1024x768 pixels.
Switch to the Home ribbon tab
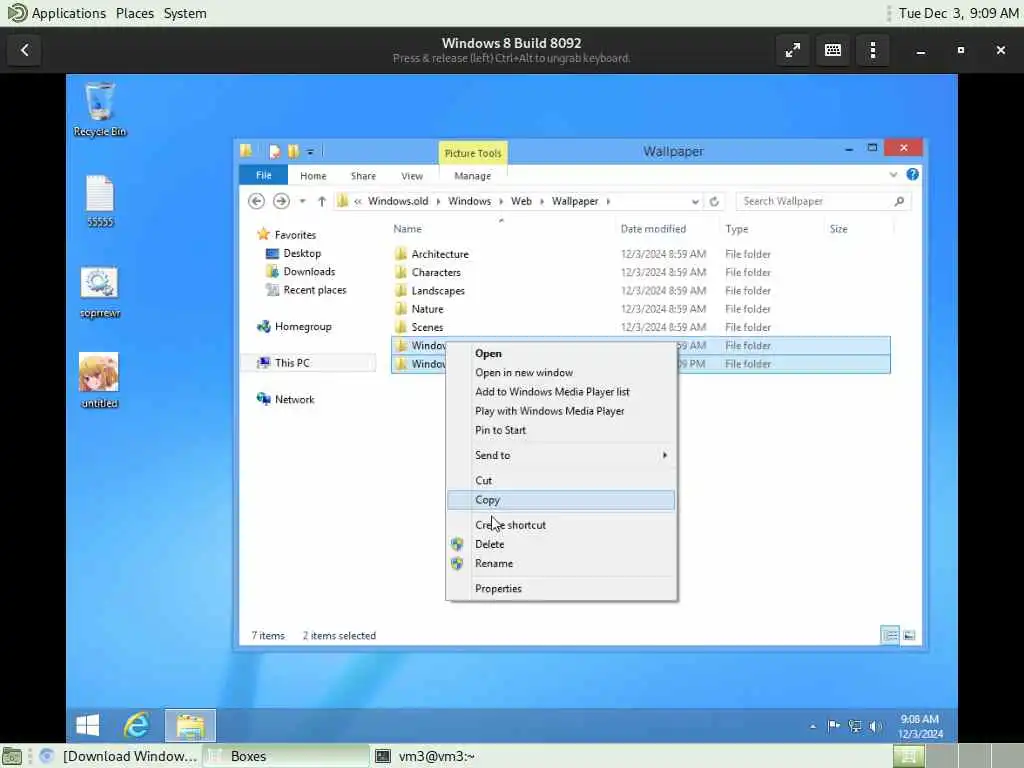click(x=313, y=176)
